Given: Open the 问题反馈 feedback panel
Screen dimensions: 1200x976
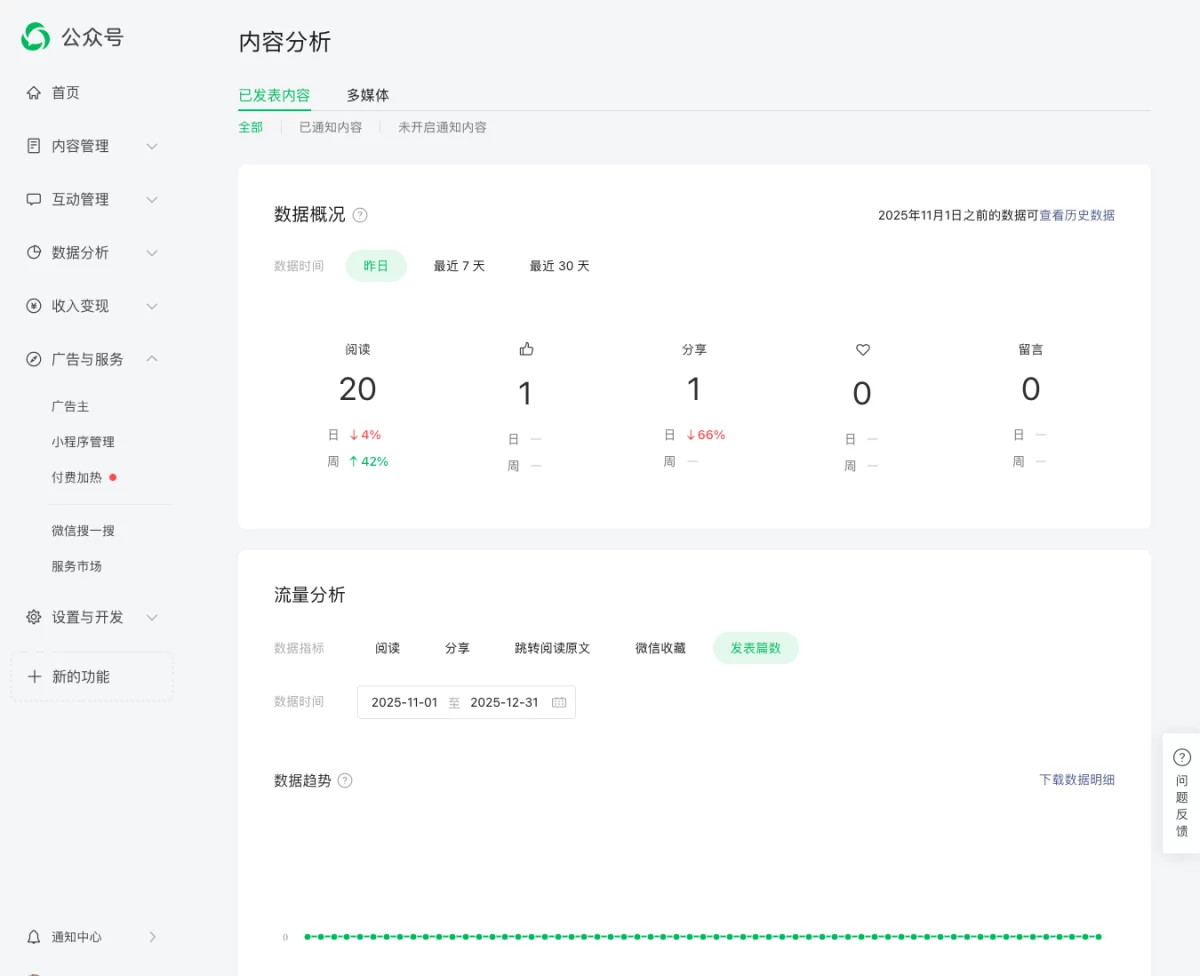Looking at the screenshot, I should click(1182, 793).
